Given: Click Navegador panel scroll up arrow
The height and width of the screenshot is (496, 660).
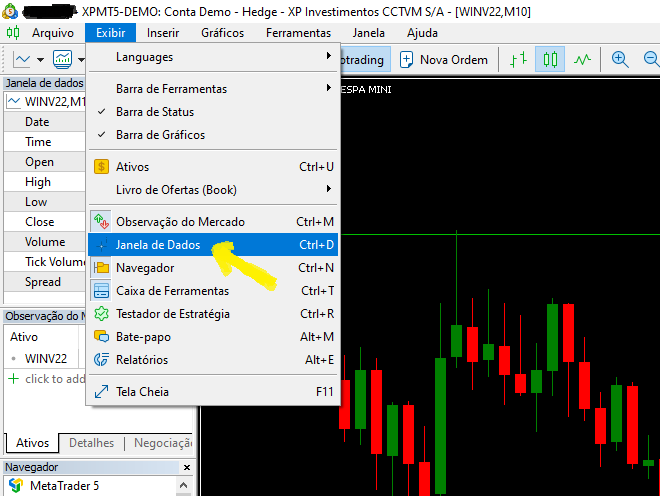Looking at the screenshot, I should [184, 485].
